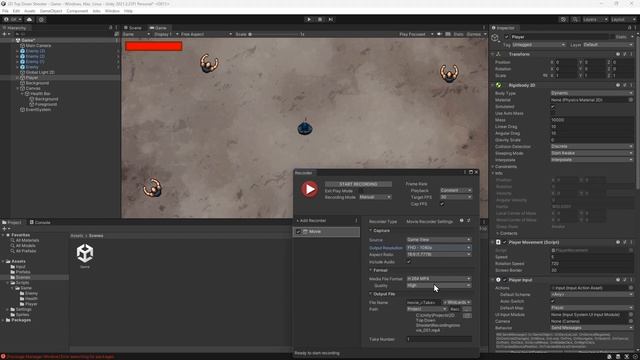The height and width of the screenshot is (360, 640).
Task: Open the Aspect Ratio dropdown
Action: [x=439, y=254]
